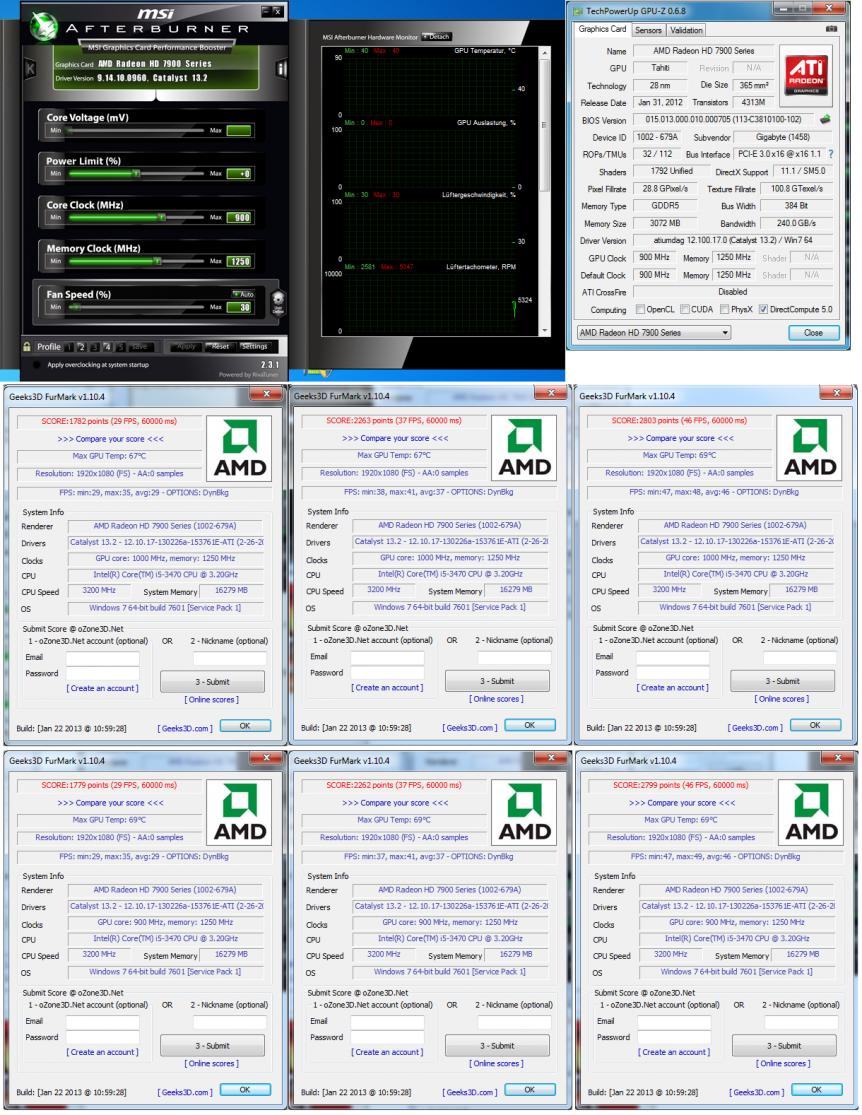862x1115 pixels.
Task: Click the profile Save button
Action: [139, 346]
